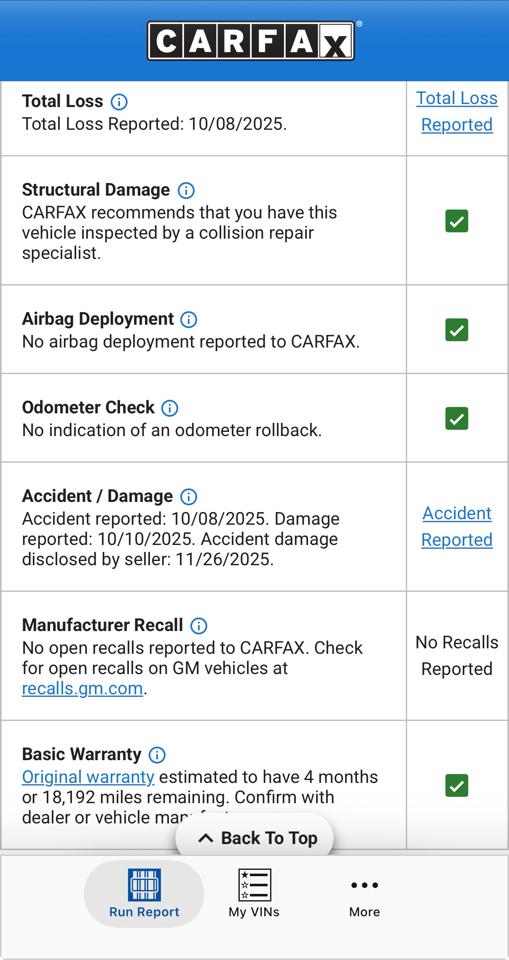Tap the Basic Warranty info icon
The image size is (509, 960).
click(157, 755)
